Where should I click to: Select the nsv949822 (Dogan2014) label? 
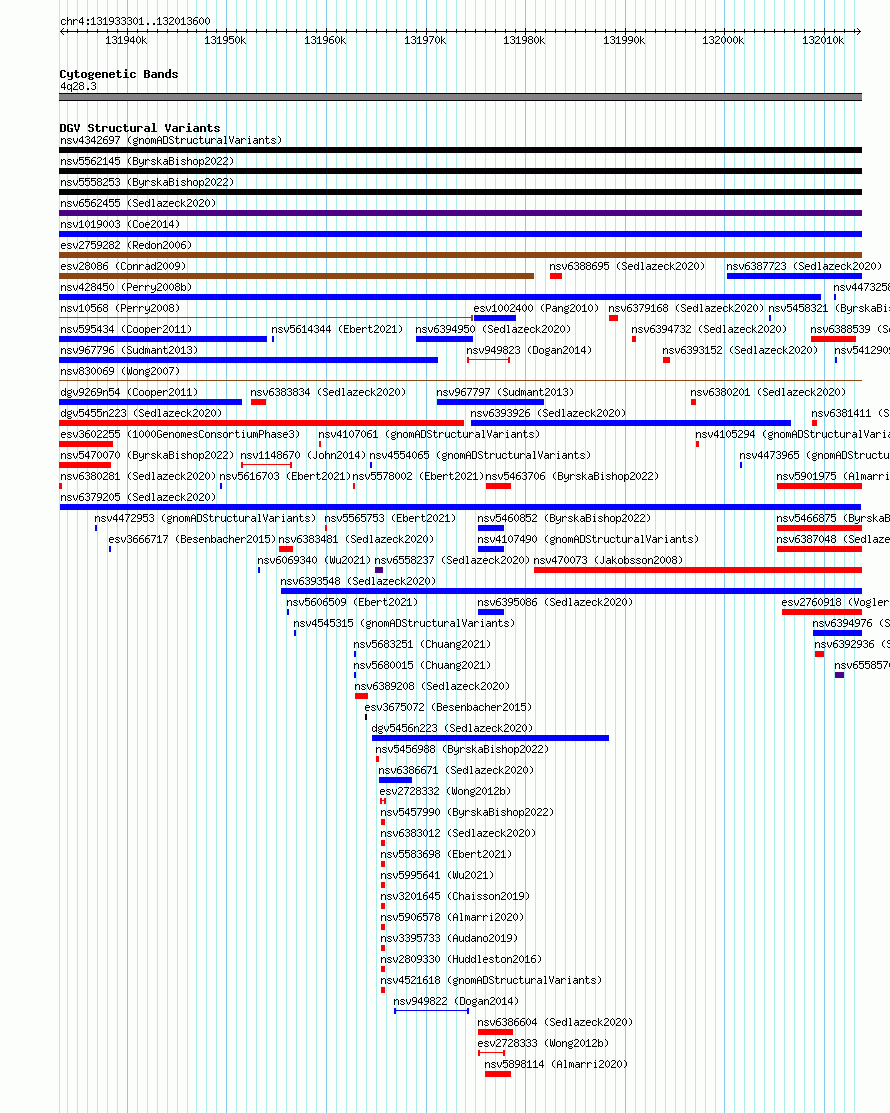456,1002
